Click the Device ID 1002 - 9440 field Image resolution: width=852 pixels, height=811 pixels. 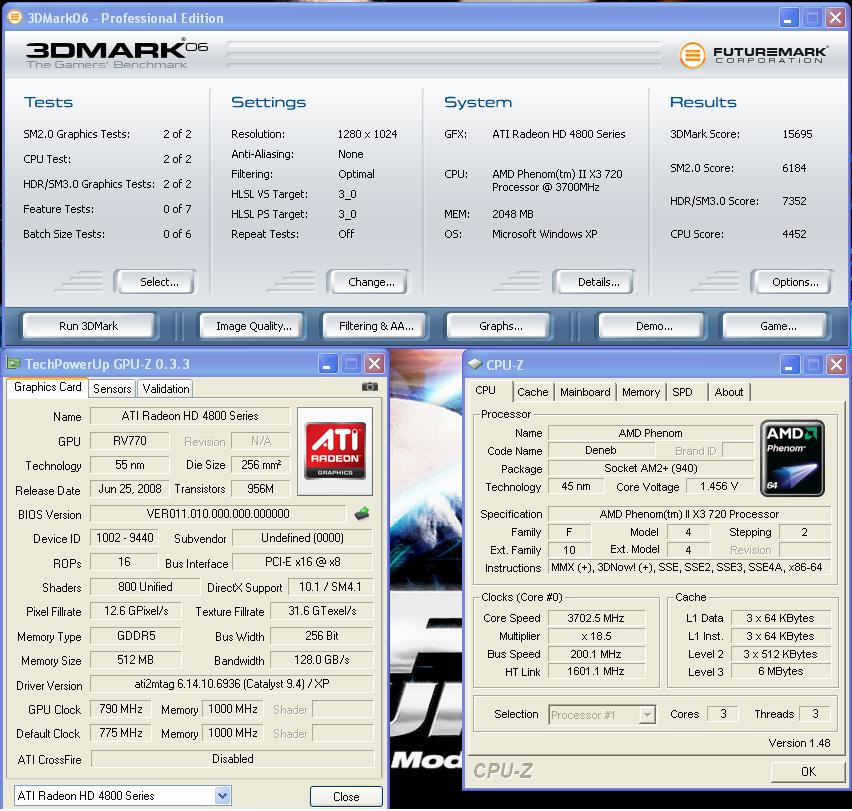(124, 538)
